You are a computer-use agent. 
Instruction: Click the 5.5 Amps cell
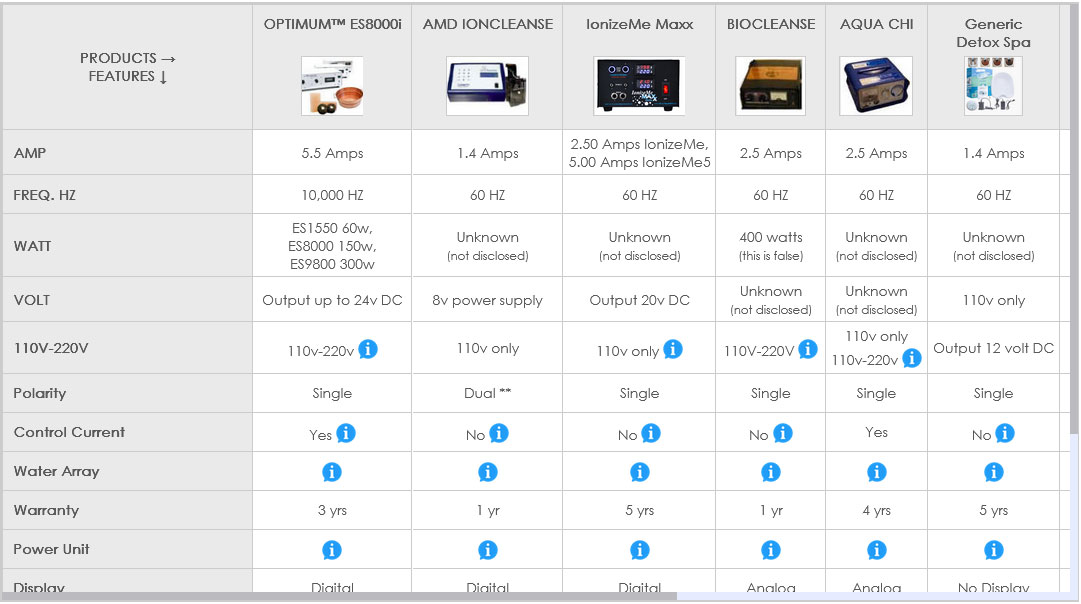pos(332,152)
